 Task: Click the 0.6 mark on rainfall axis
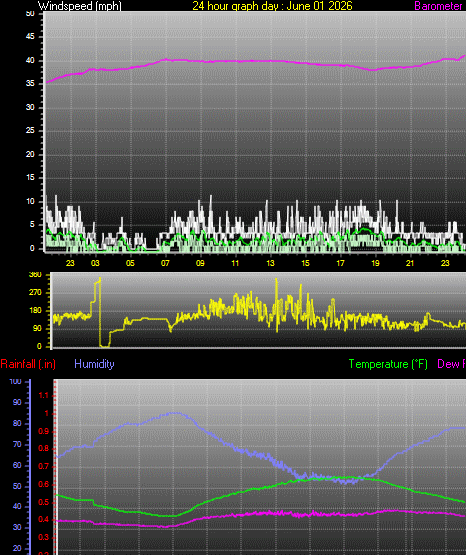tap(44, 485)
